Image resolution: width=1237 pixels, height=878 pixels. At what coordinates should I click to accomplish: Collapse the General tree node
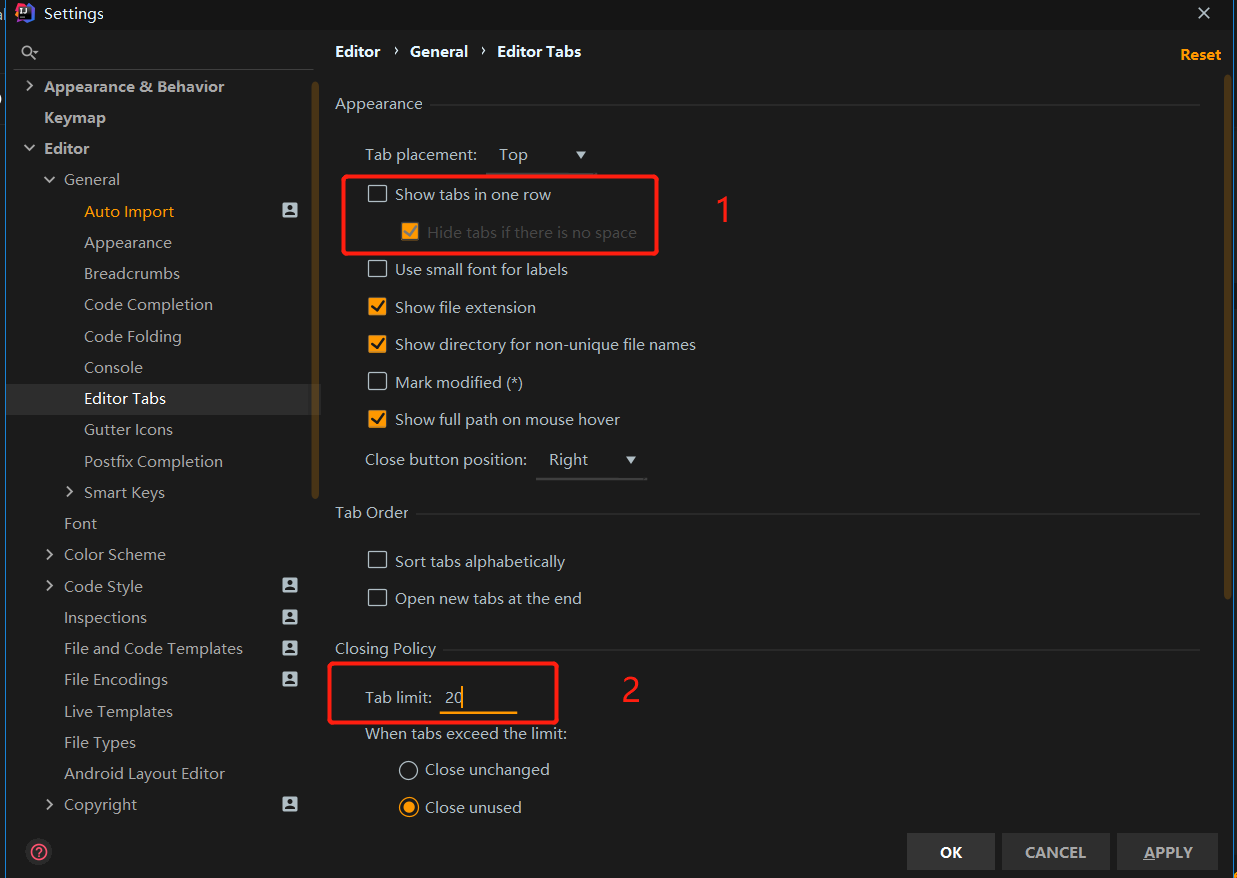click(x=49, y=180)
